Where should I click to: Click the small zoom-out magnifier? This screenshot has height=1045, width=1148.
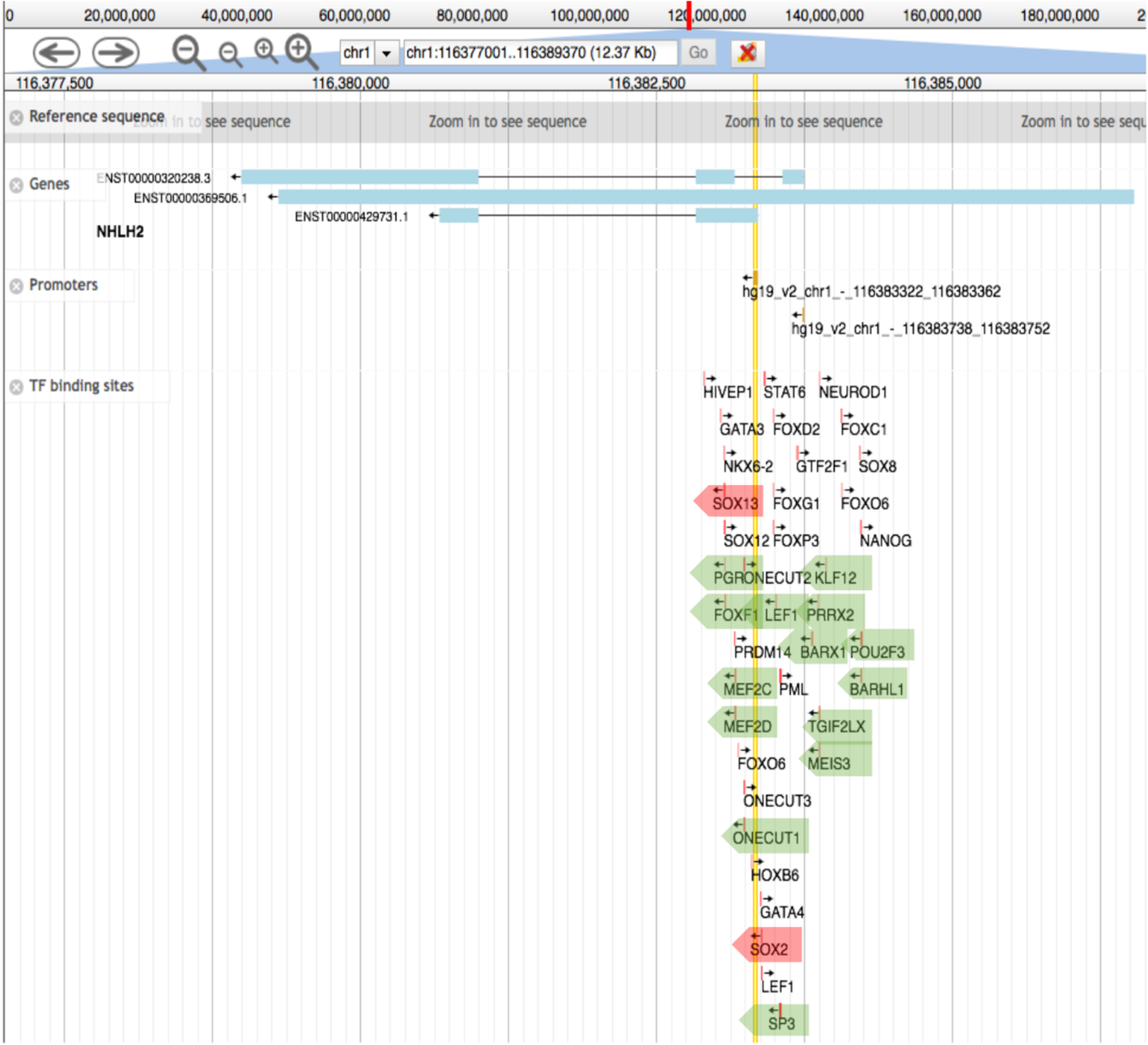click(x=230, y=55)
